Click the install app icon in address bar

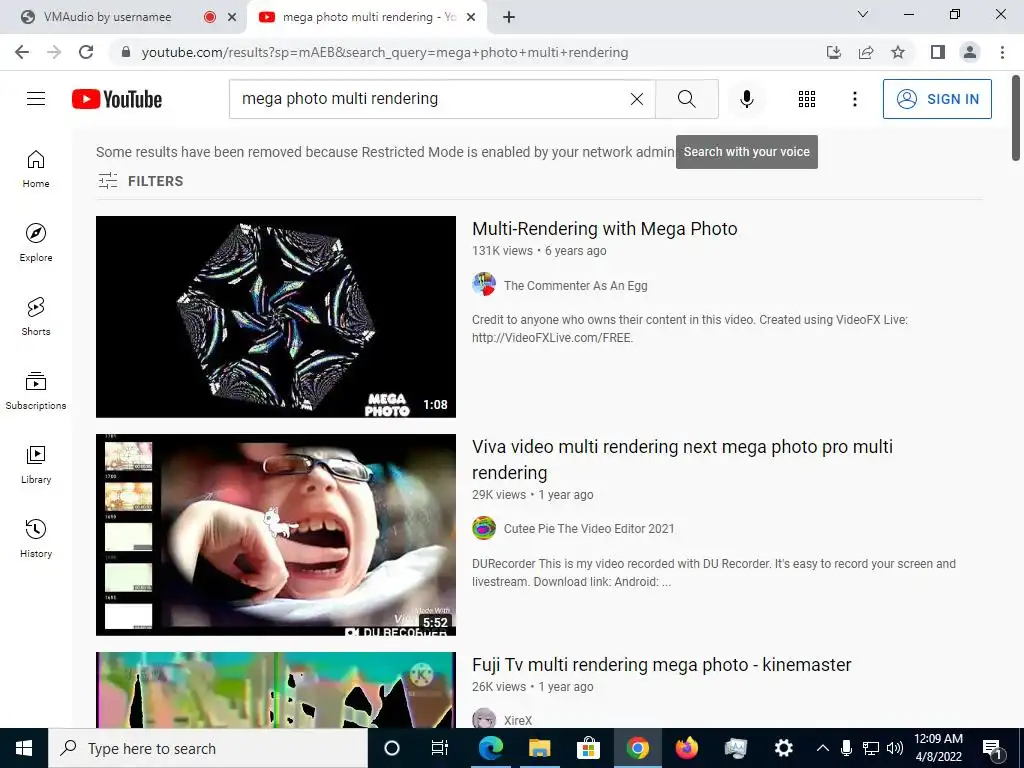click(x=834, y=52)
